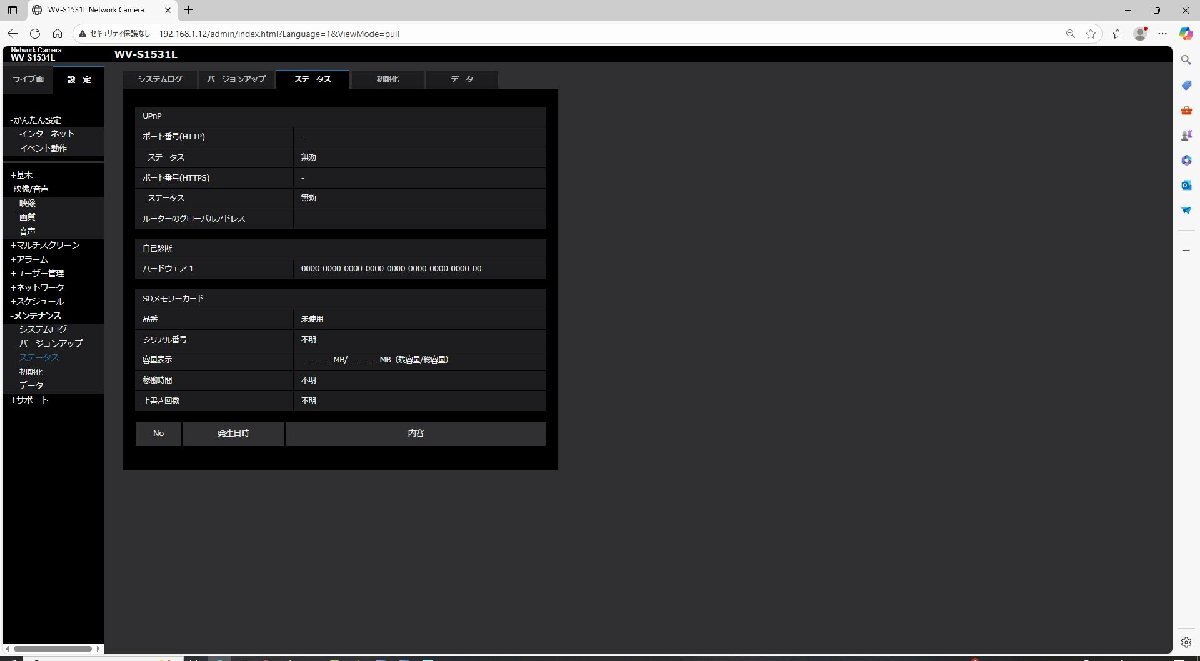Click the browser refresh icon
1200x661 pixels.
coord(35,32)
